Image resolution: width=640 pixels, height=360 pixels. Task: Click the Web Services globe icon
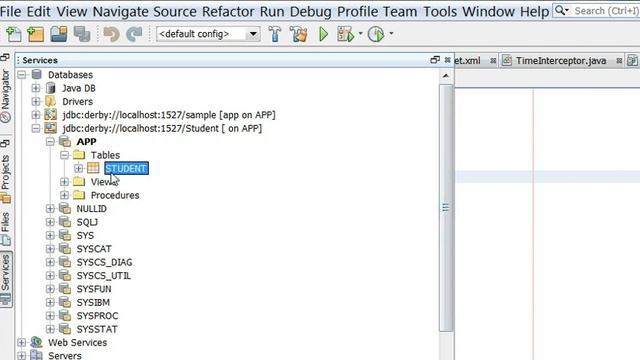(x=36, y=342)
